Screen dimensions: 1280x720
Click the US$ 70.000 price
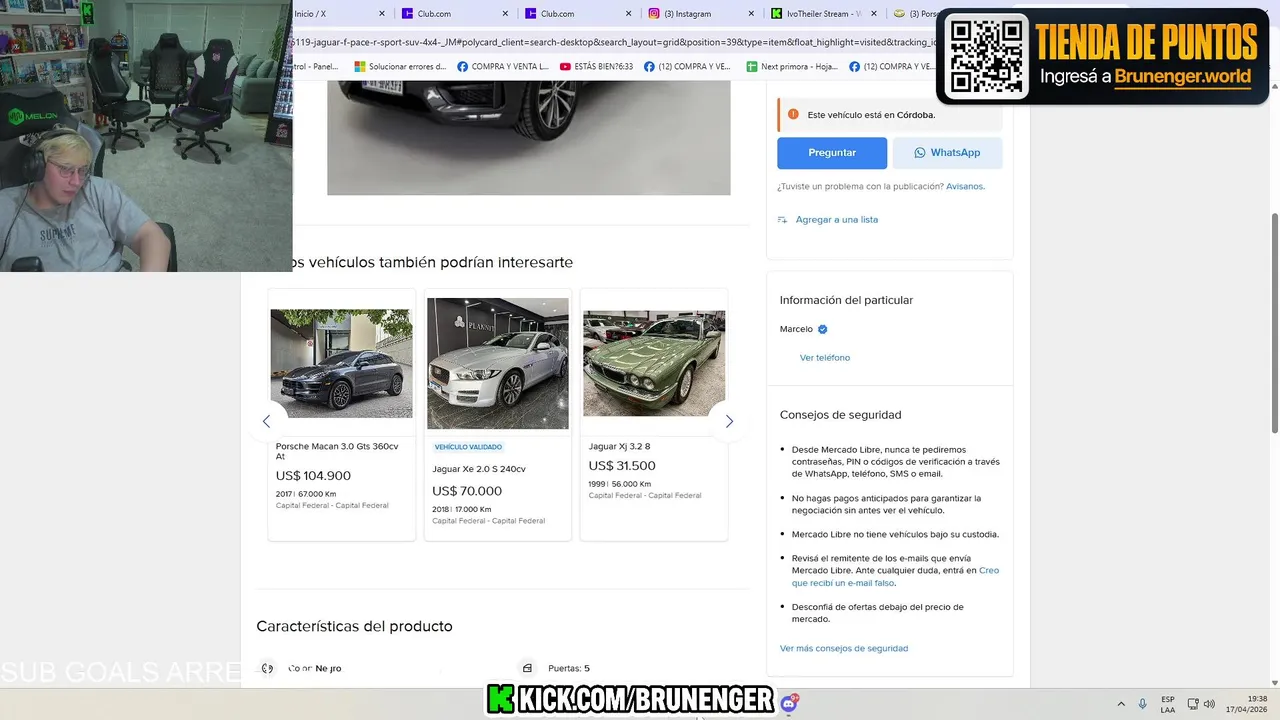pyautogui.click(x=467, y=491)
